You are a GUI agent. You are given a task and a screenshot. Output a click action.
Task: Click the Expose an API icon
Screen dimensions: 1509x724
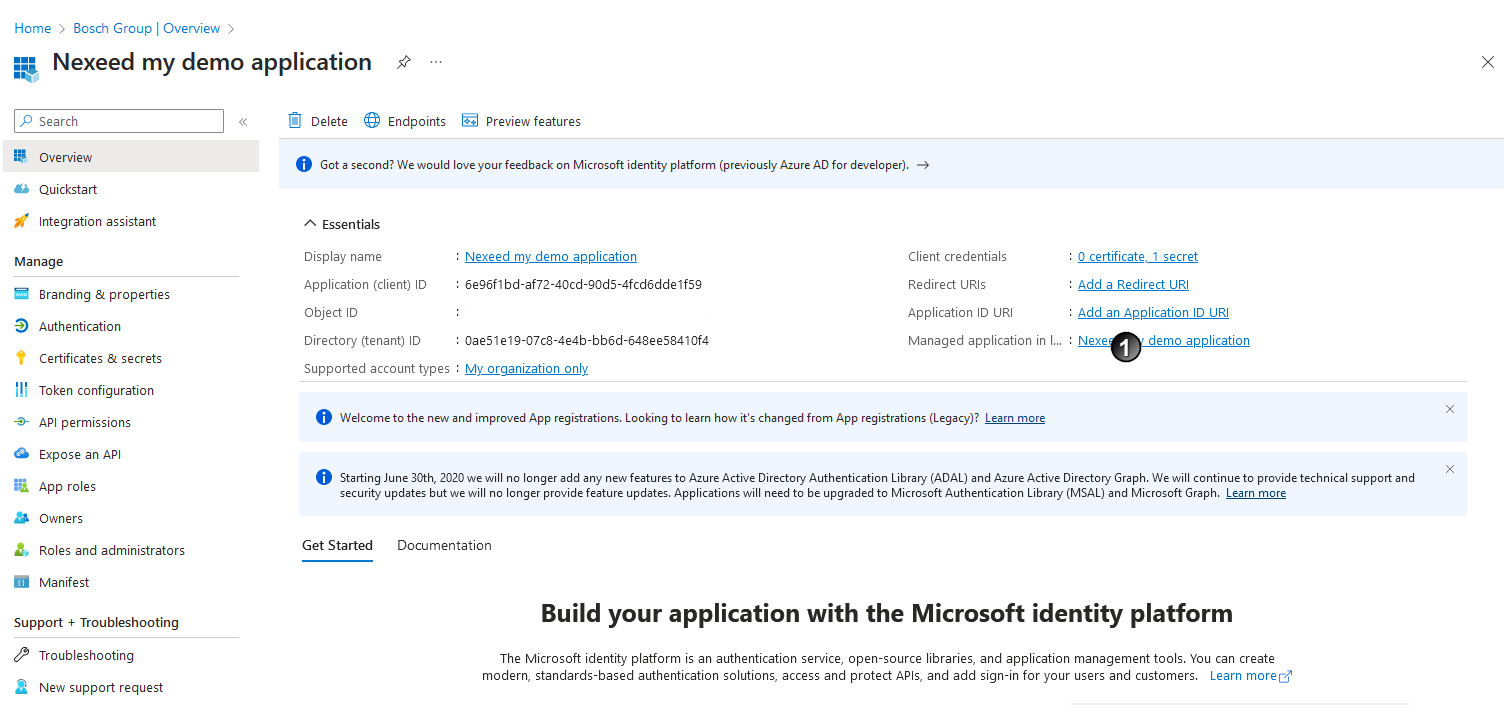21,454
